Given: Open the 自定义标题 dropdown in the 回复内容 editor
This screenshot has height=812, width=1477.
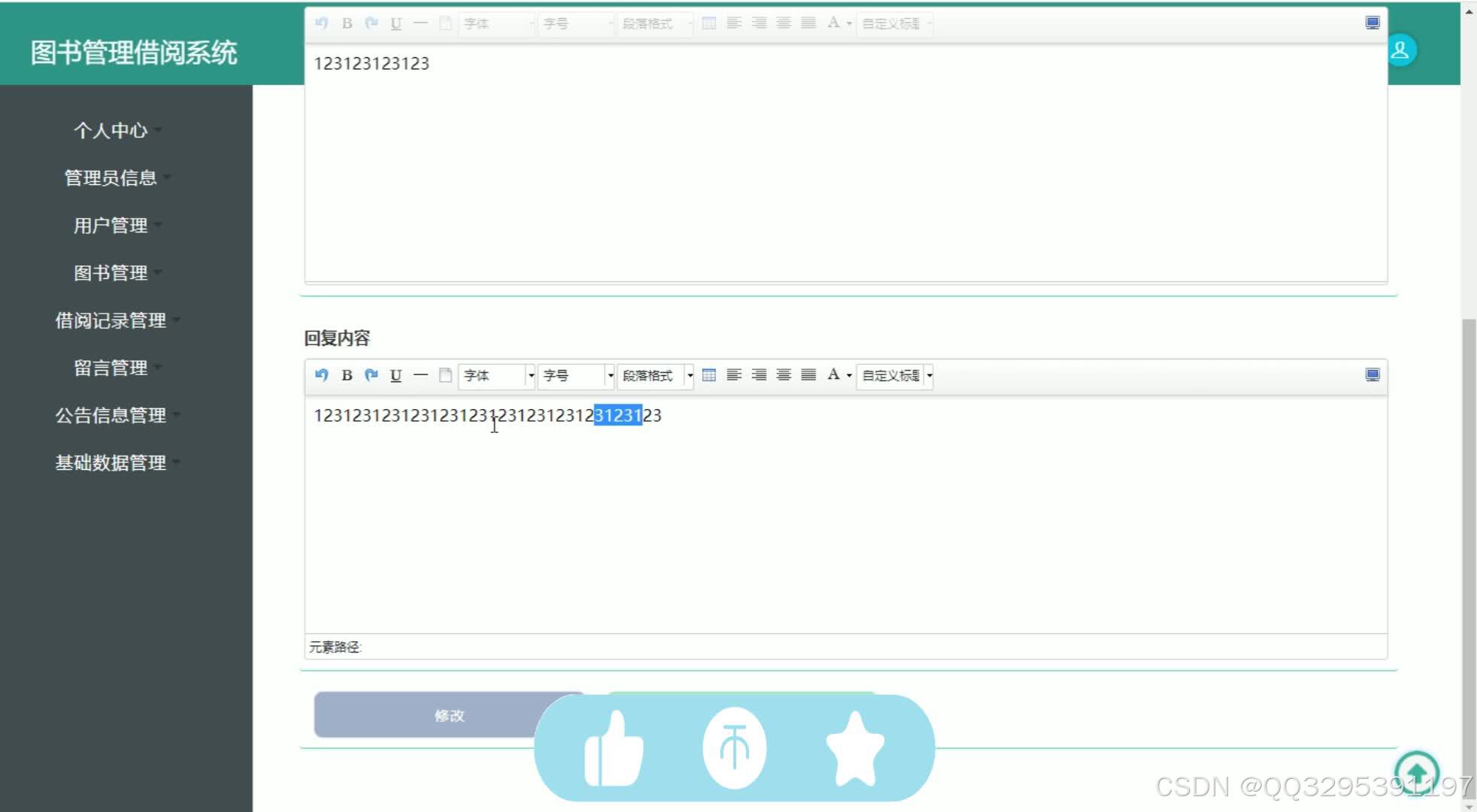Looking at the screenshot, I should point(895,375).
